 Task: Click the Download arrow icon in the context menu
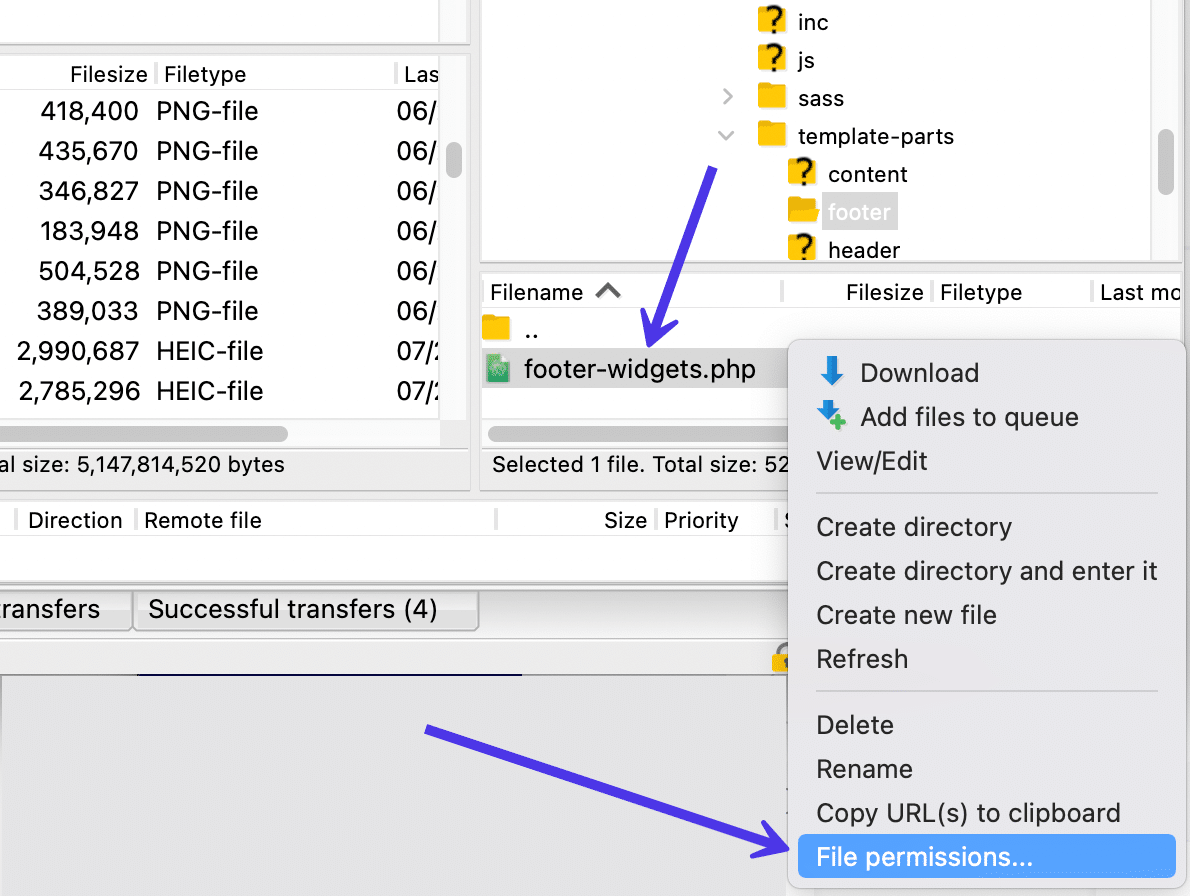pos(831,372)
